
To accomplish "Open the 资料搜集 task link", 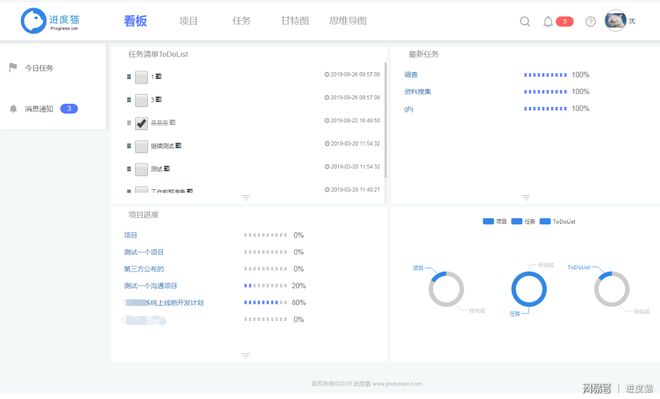I will point(417,92).
